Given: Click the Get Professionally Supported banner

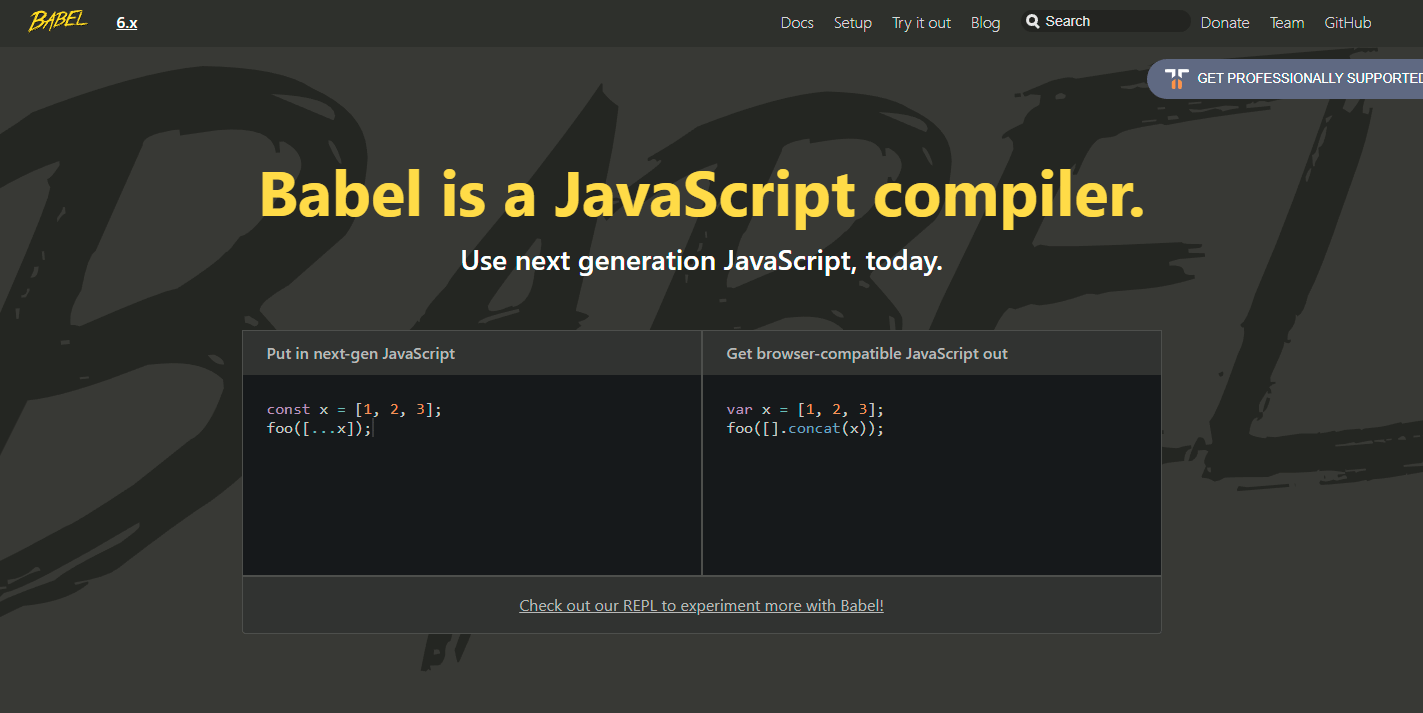Looking at the screenshot, I should pos(1285,79).
